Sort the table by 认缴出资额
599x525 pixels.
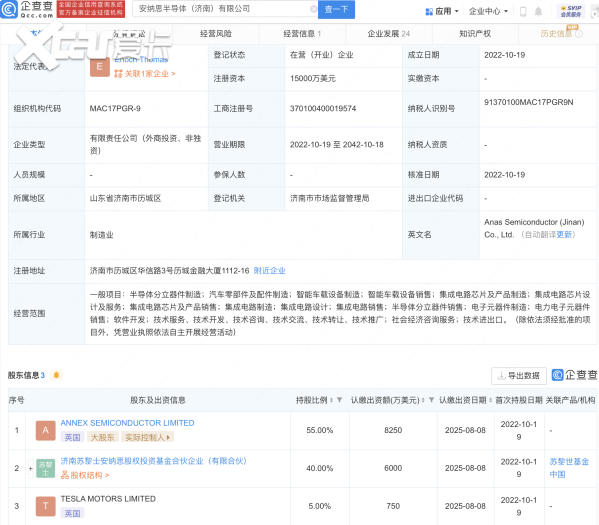pyautogui.click(x=423, y=400)
